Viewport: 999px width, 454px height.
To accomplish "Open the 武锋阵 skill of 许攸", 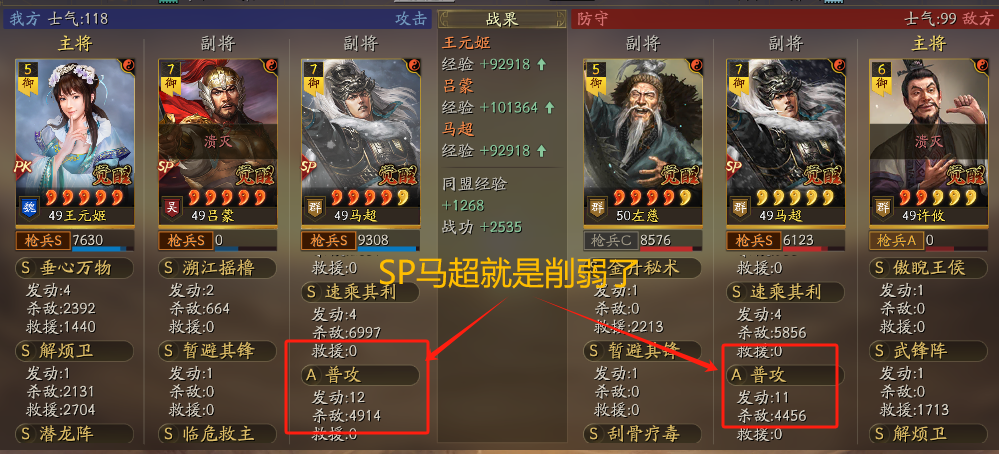I will [928, 351].
